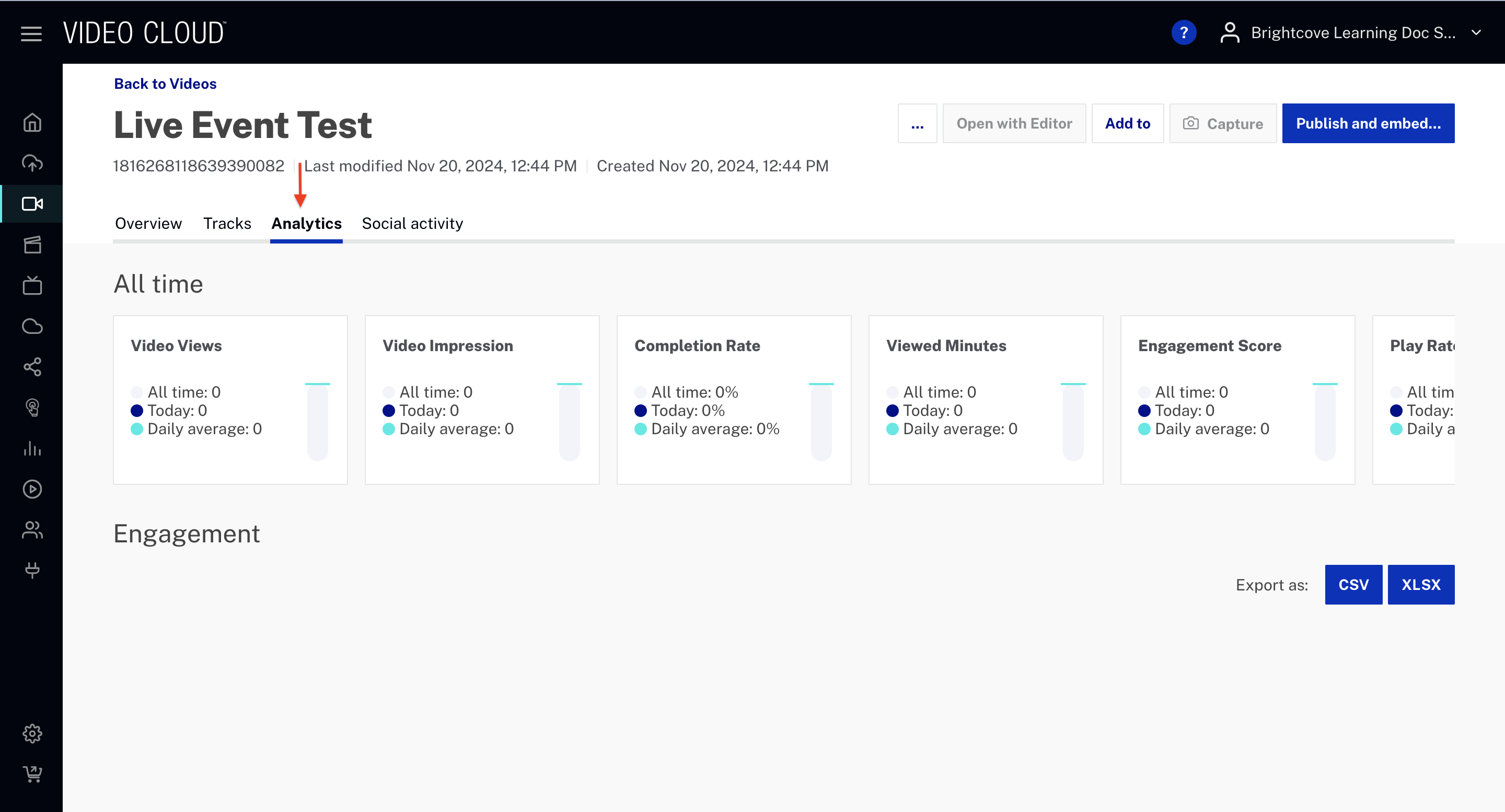The image size is (1505, 812).
Task: Open the Live TV module icon
Action: [32, 286]
